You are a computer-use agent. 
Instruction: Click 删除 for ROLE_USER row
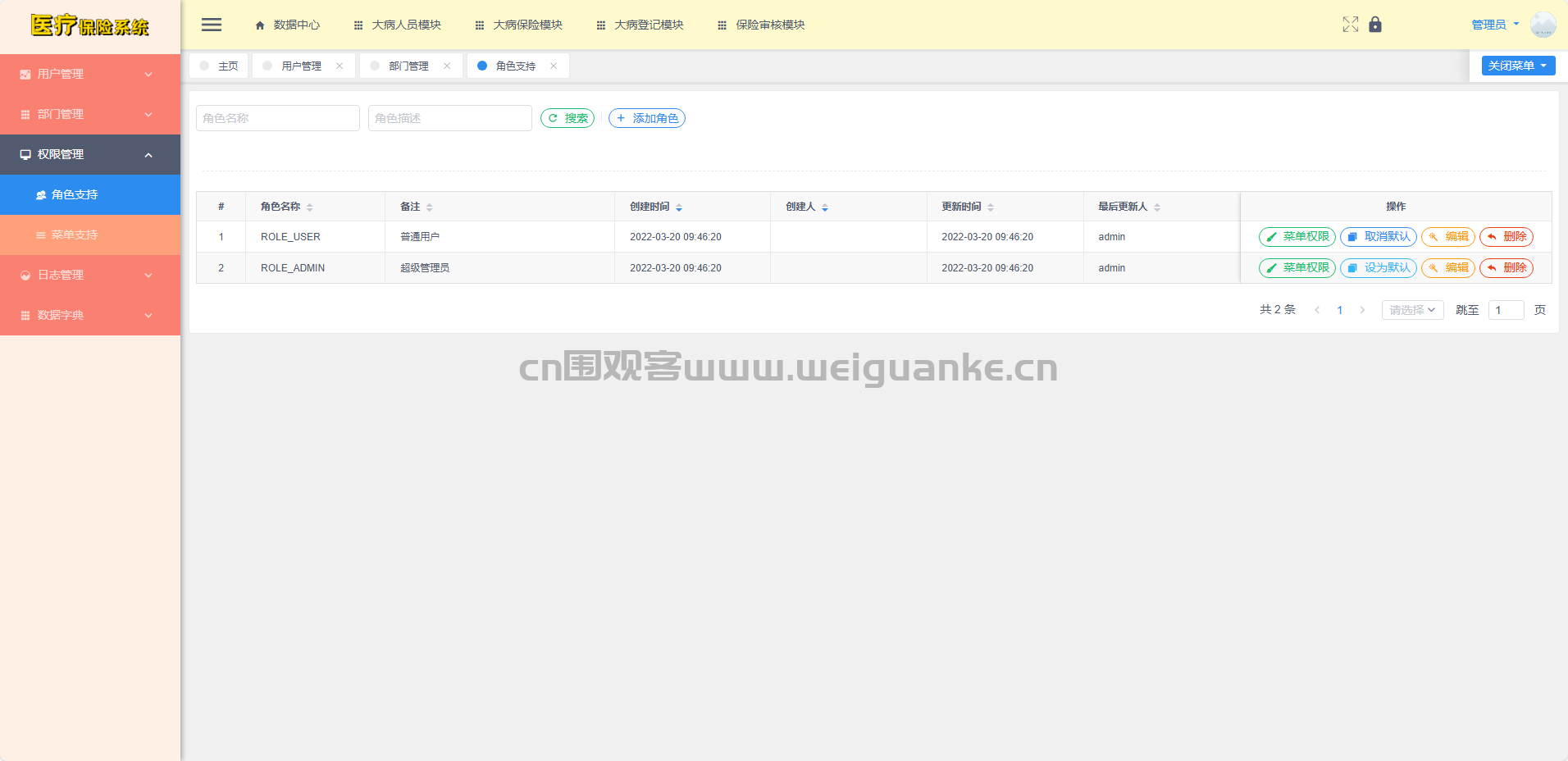pyautogui.click(x=1506, y=237)
